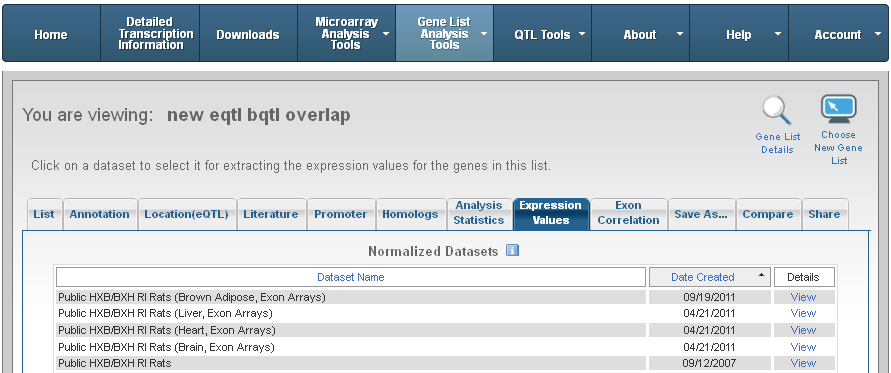Open the Microarray Analysis Tools menu
The image size is (891, 373).
tap(347, 34)
